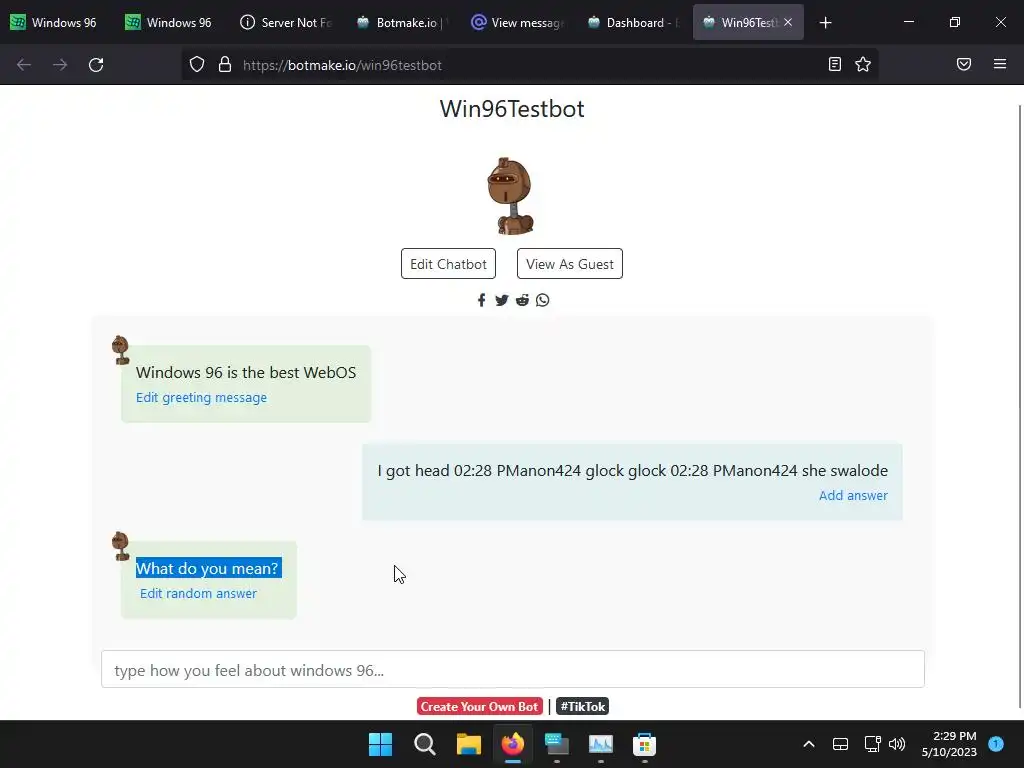
Task: Switch to the View message tab
Action: [517, 22]
